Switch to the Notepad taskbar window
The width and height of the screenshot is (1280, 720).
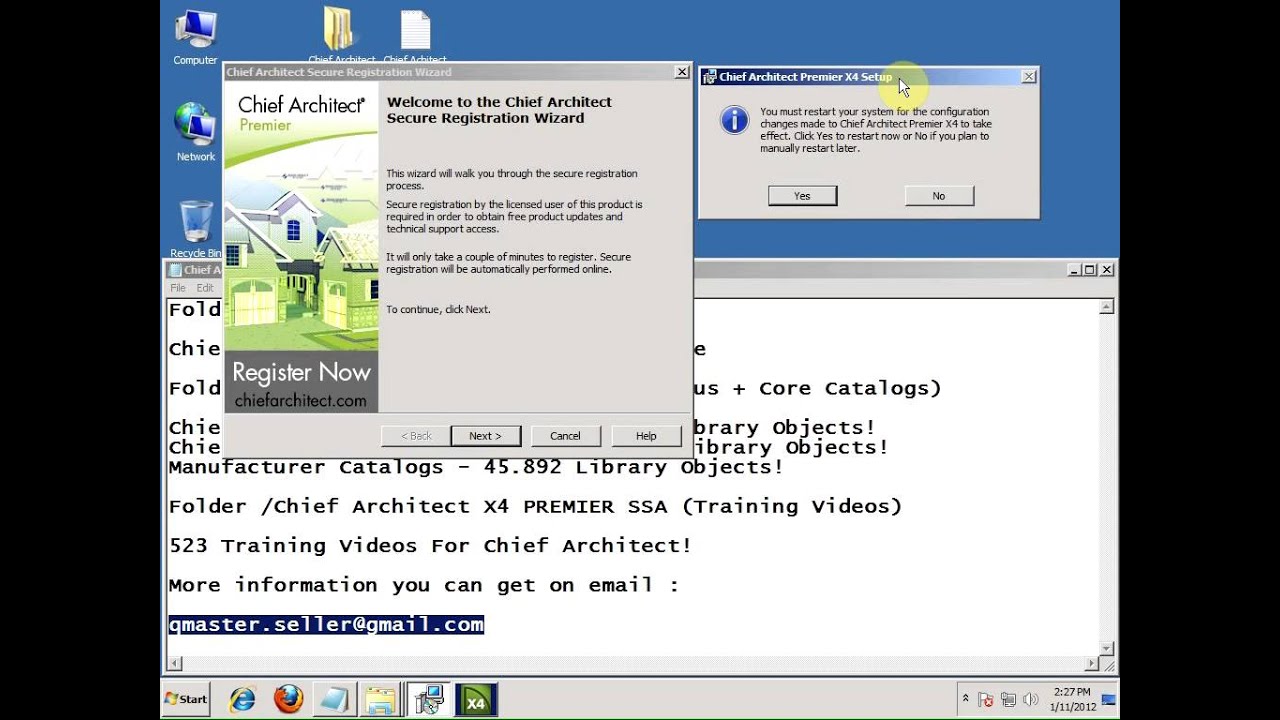tap(334, 699)
